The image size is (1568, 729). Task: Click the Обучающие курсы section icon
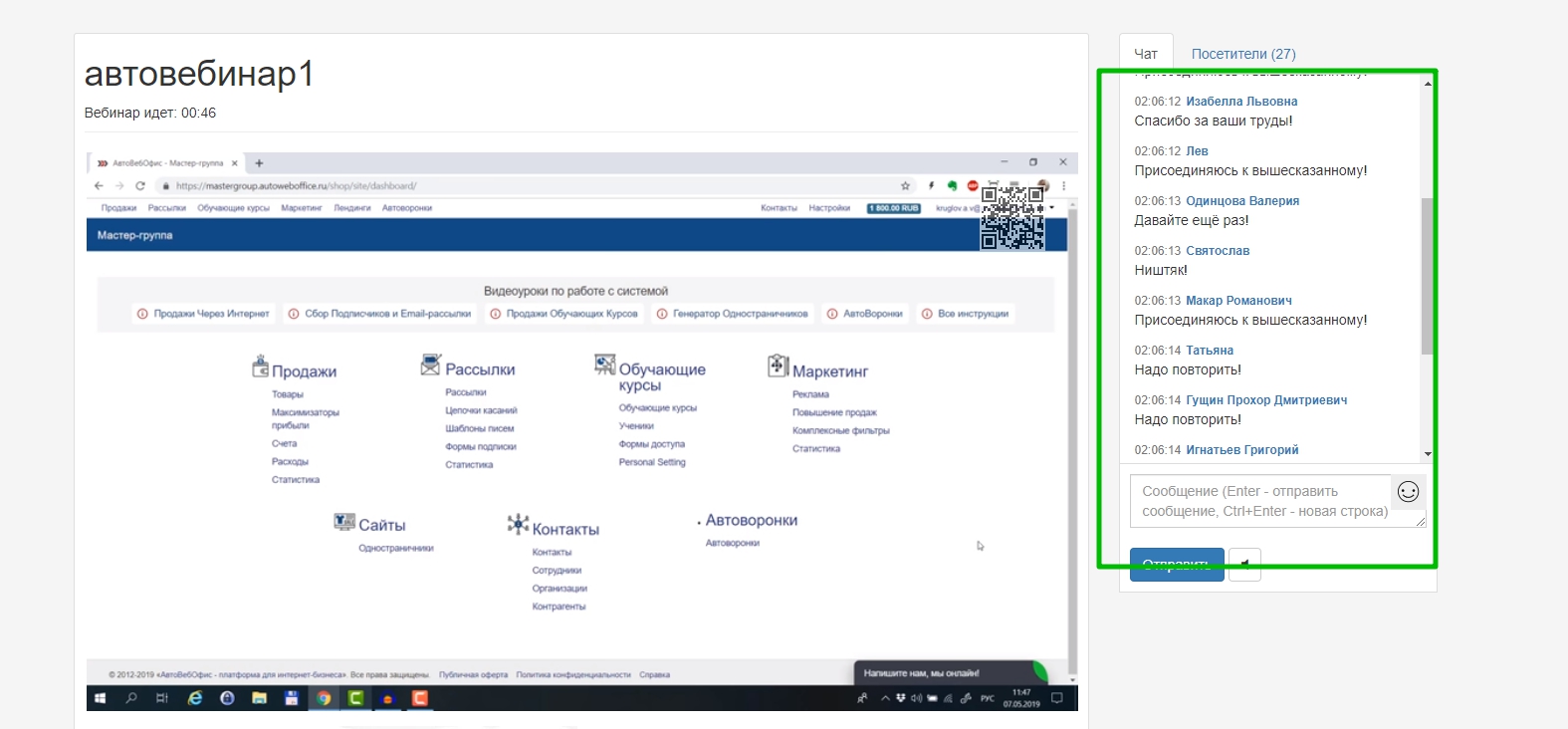604,364
